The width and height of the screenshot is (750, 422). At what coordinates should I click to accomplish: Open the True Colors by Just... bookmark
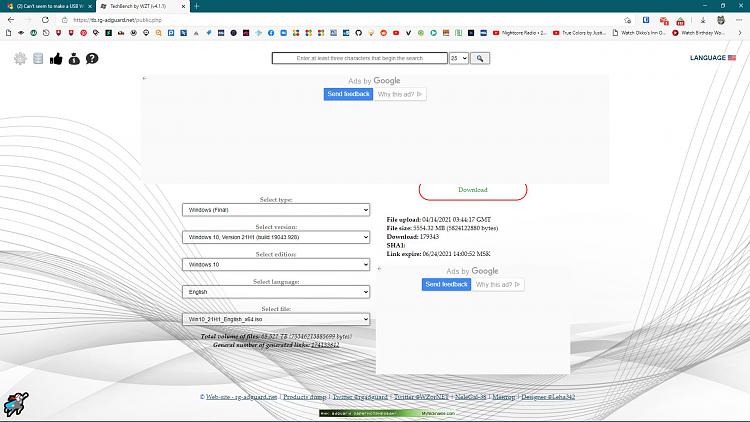579,33
